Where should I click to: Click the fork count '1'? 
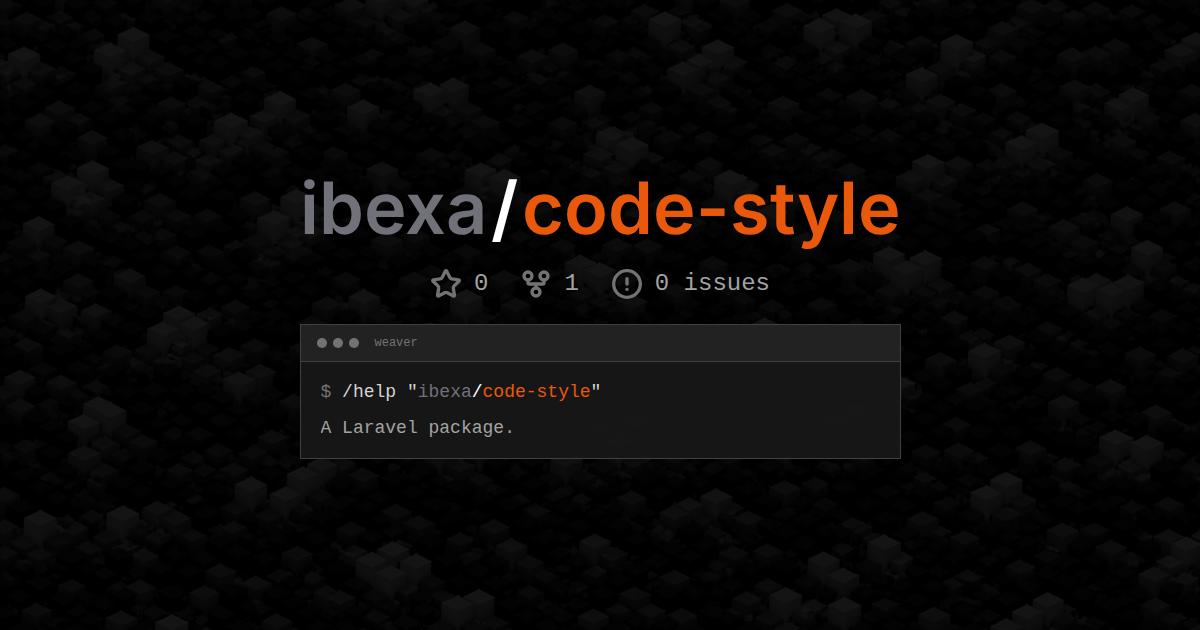[571, 283]
